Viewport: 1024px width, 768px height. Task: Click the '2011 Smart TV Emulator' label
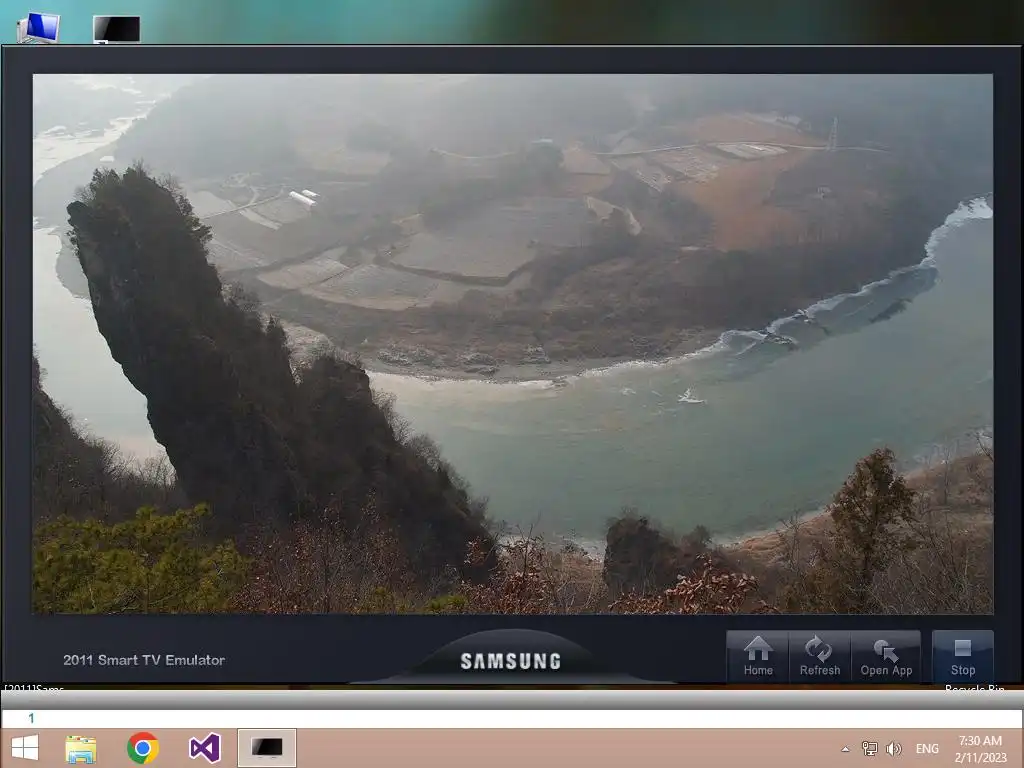[144, 660]
